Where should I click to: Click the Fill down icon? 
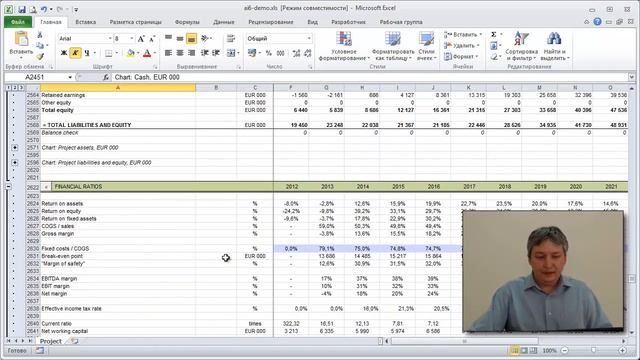493,45
